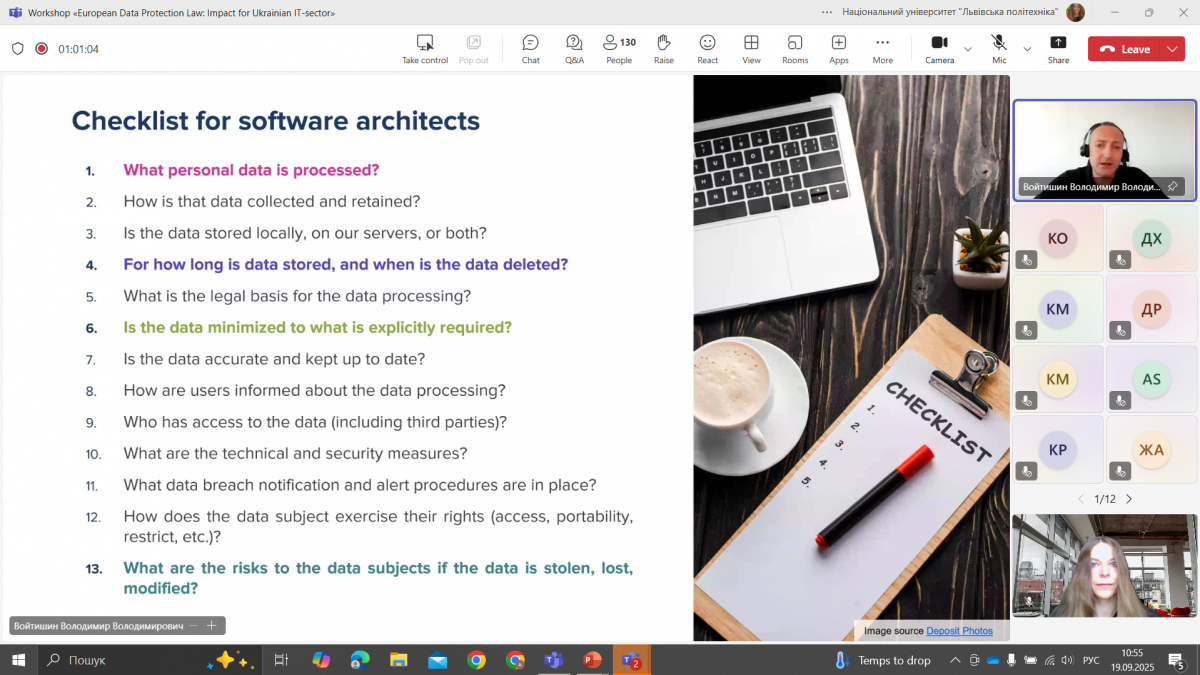
Task: Expand the Camera options arrow
Action: pos(968,49)
